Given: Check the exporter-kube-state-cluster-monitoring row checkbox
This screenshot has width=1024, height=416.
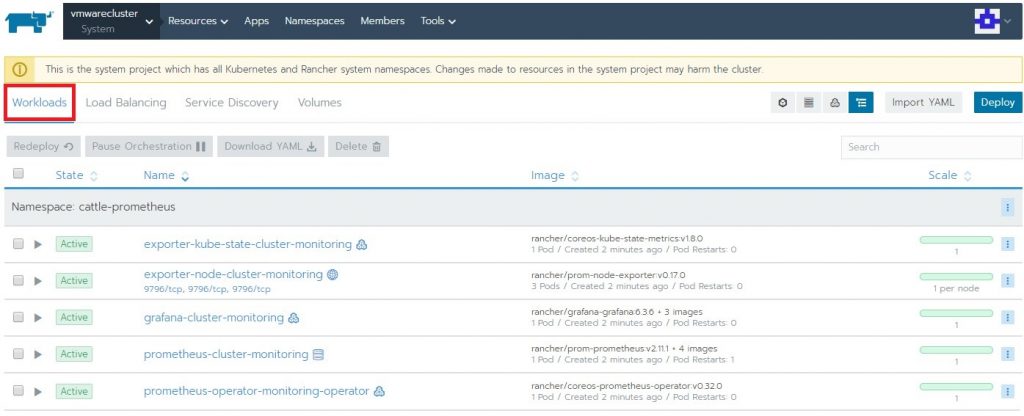Looking at the screenshot, I should [x=18, y=244].
